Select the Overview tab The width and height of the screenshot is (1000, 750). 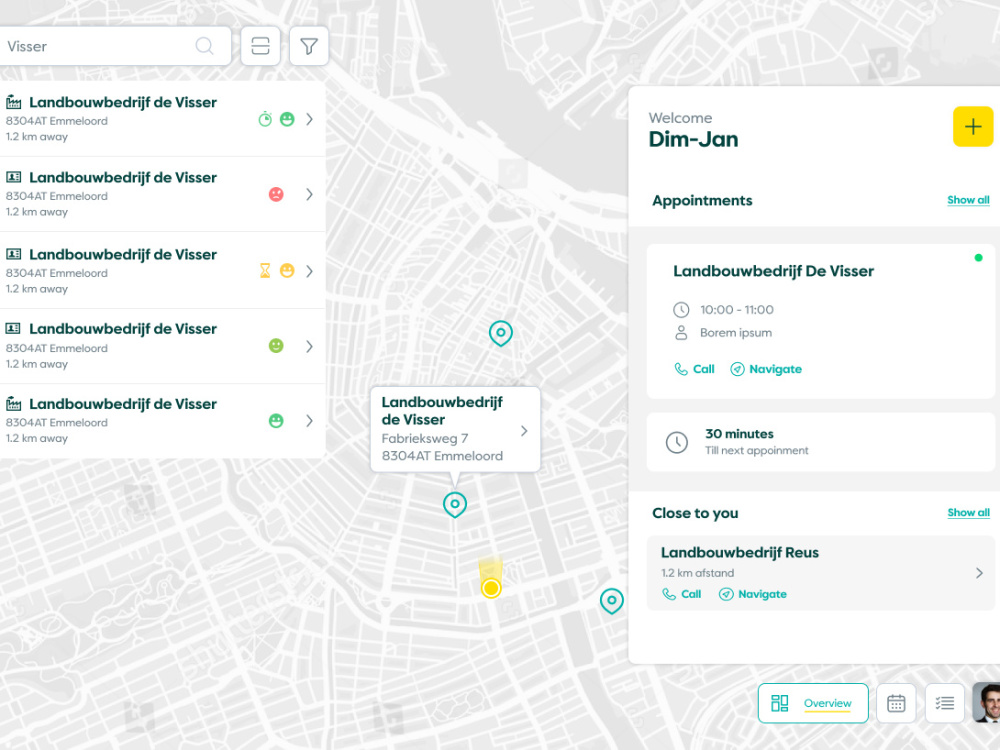click(813, 703)
